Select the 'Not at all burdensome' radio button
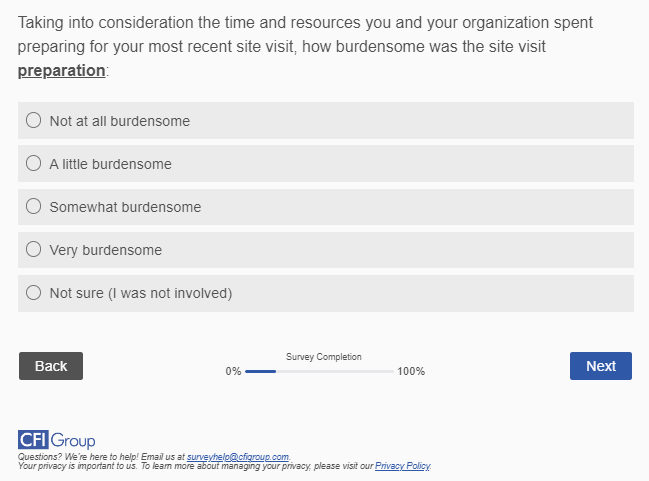Viewport: 649px width, 481px height. pyautogui.click(x=33, y=121)
